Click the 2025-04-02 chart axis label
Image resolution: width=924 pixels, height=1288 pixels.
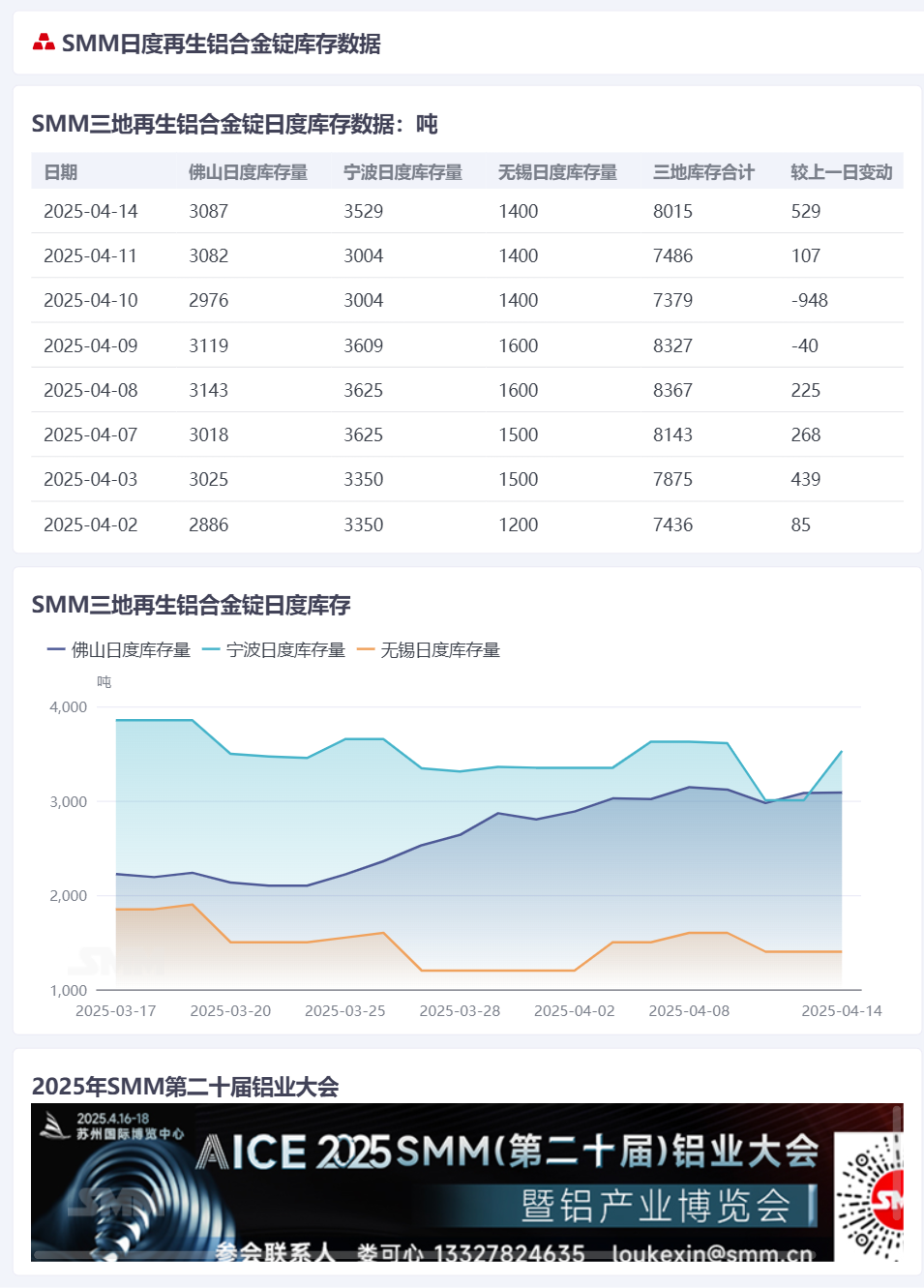point(575,1010)
